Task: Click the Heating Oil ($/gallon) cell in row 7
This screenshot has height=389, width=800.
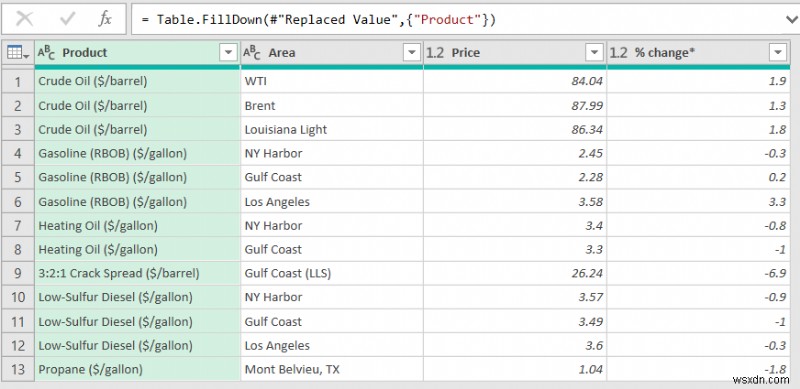Action: pos(138,225)
